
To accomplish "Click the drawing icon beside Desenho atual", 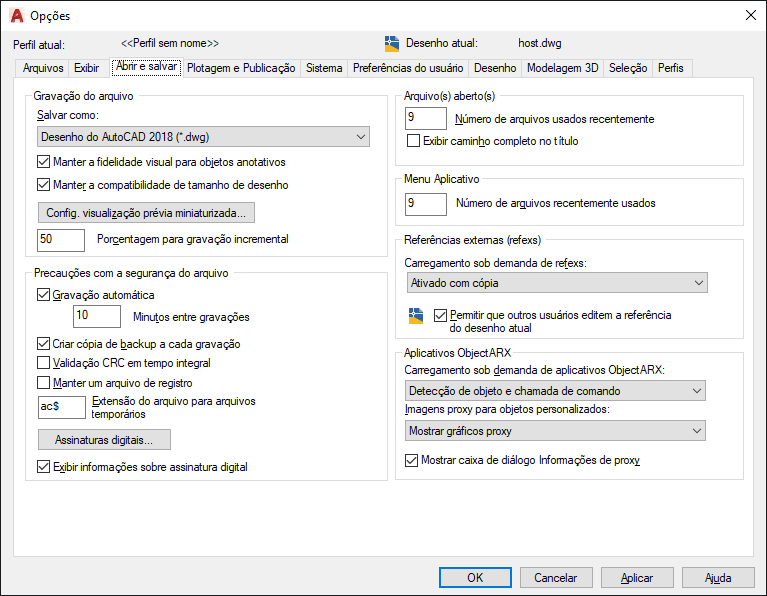I will (x=392, y=44).
